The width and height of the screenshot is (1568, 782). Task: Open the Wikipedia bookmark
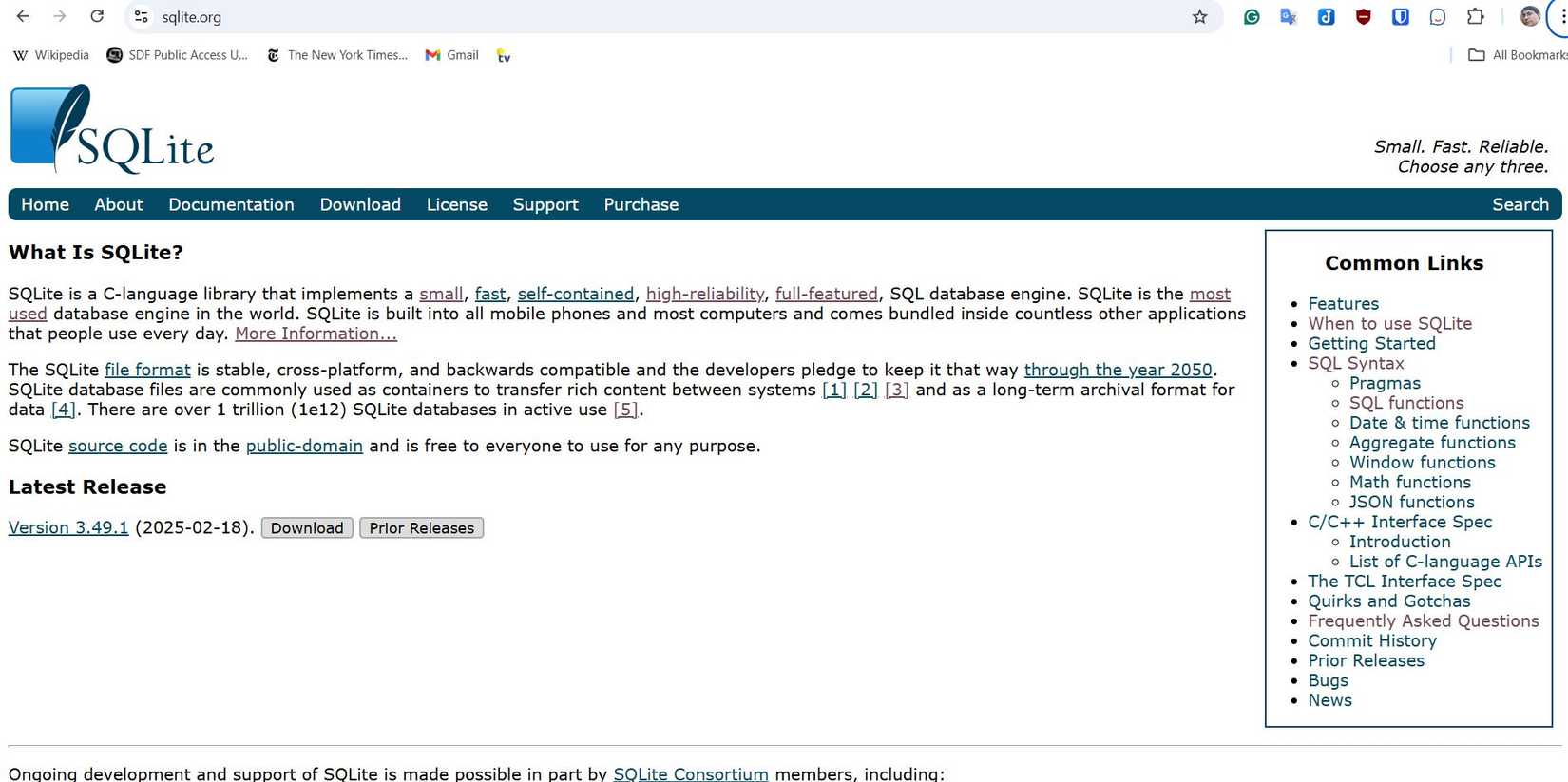point(51,55)
